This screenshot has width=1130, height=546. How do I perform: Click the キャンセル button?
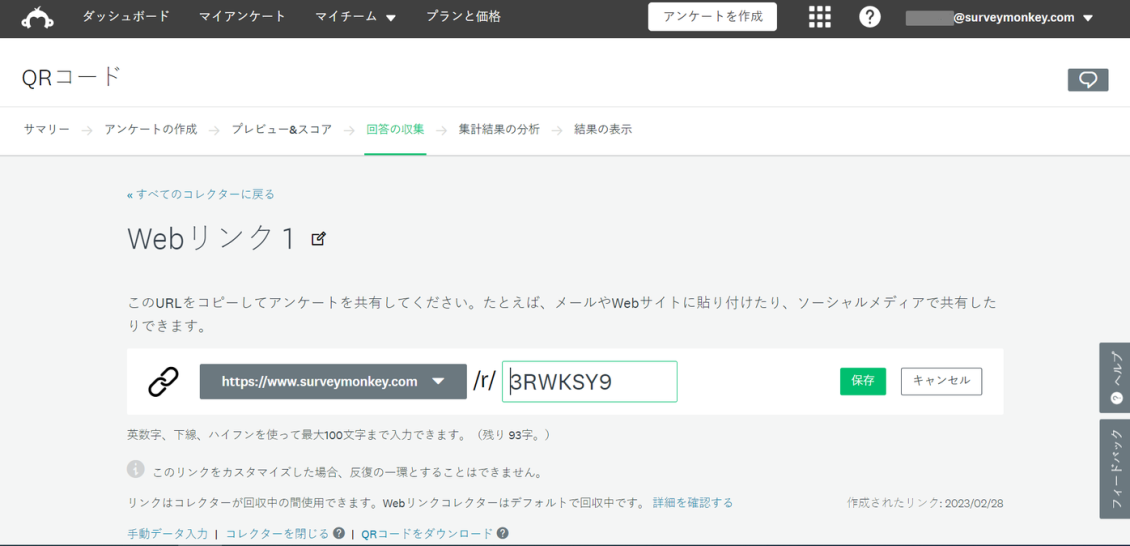tap(941, 381)
